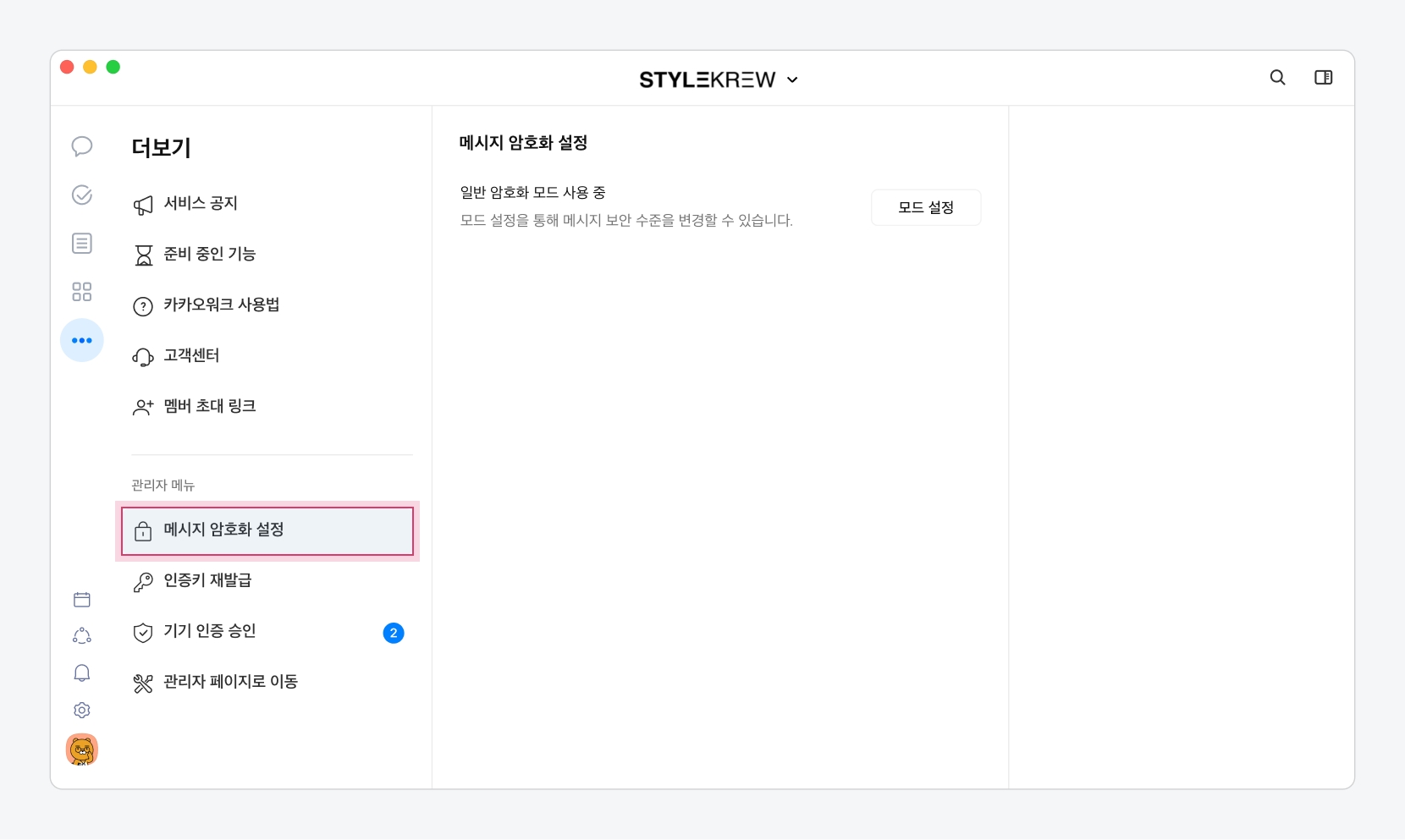Go to 고객센터 menu item
1405x840 pixels.
click(x=191, y=356)
